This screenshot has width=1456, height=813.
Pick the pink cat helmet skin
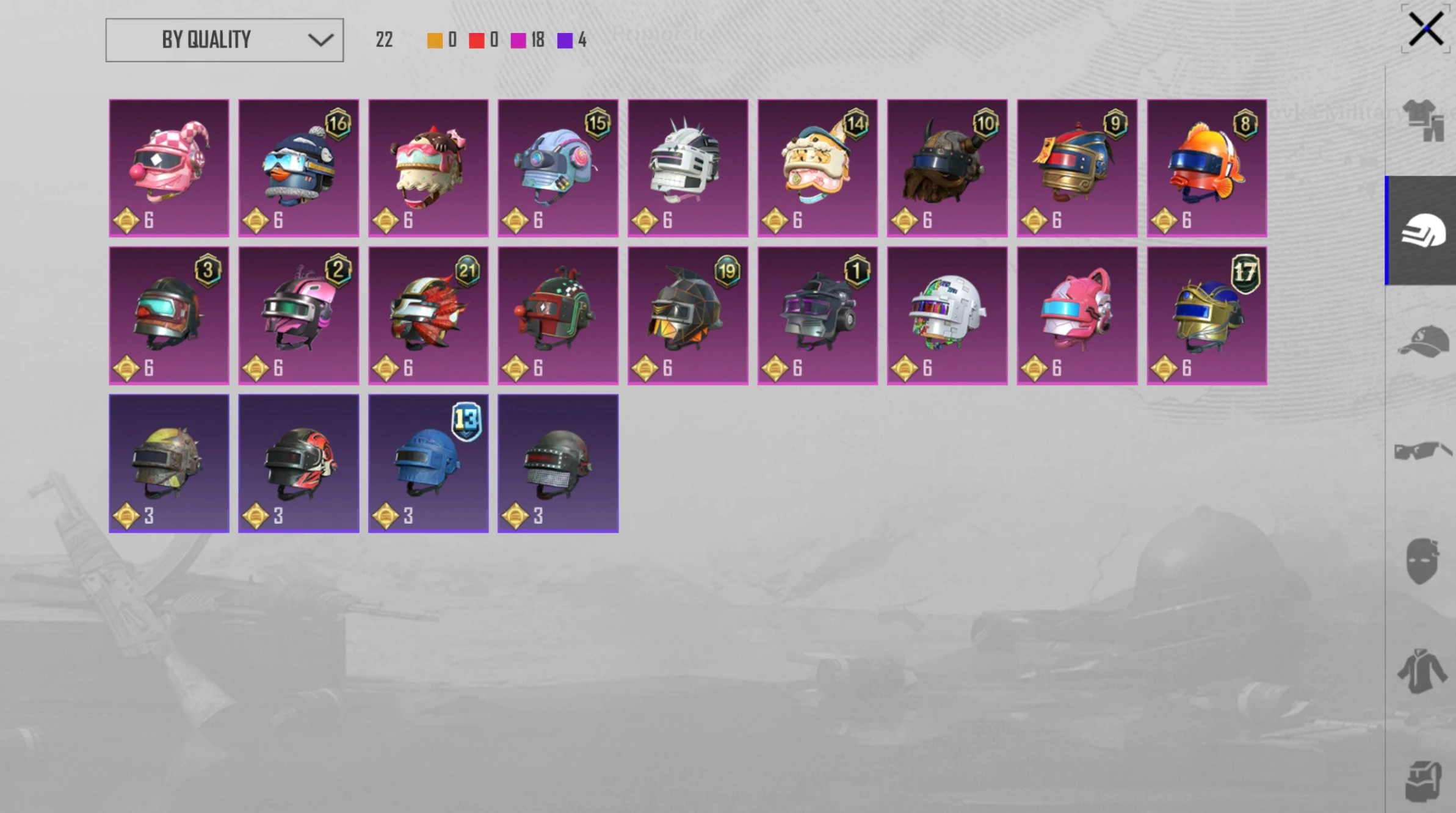[1077, 316]
